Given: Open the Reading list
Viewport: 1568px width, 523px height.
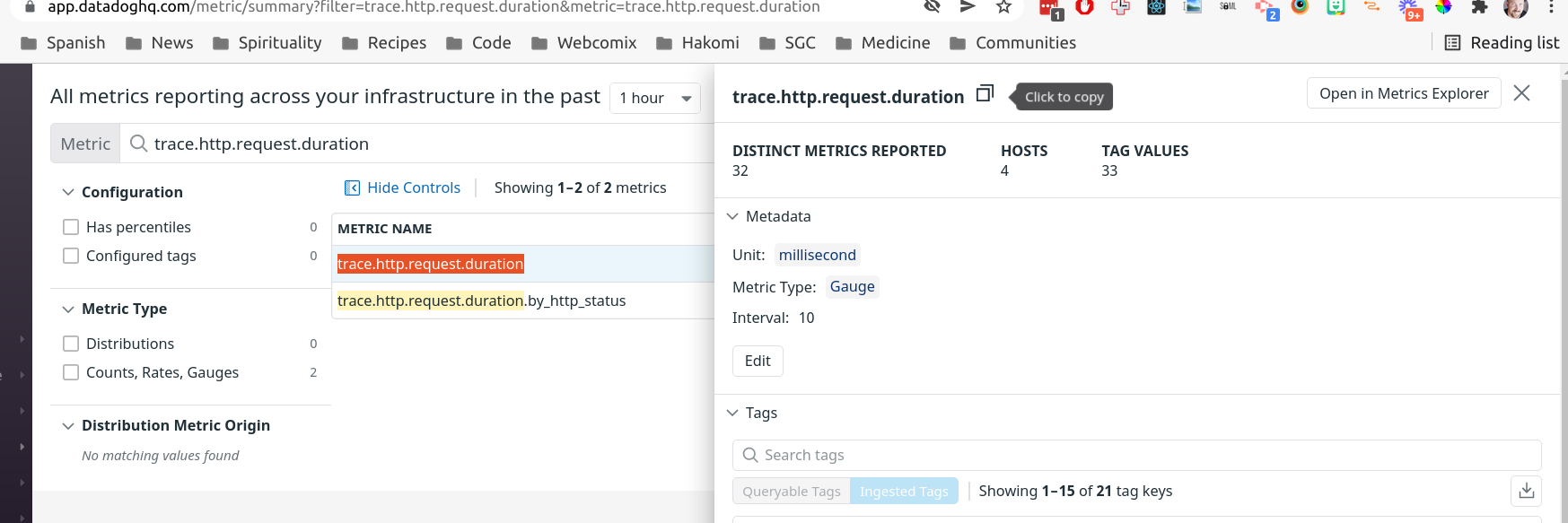Looking at the screenshot, I should 1502,43.
